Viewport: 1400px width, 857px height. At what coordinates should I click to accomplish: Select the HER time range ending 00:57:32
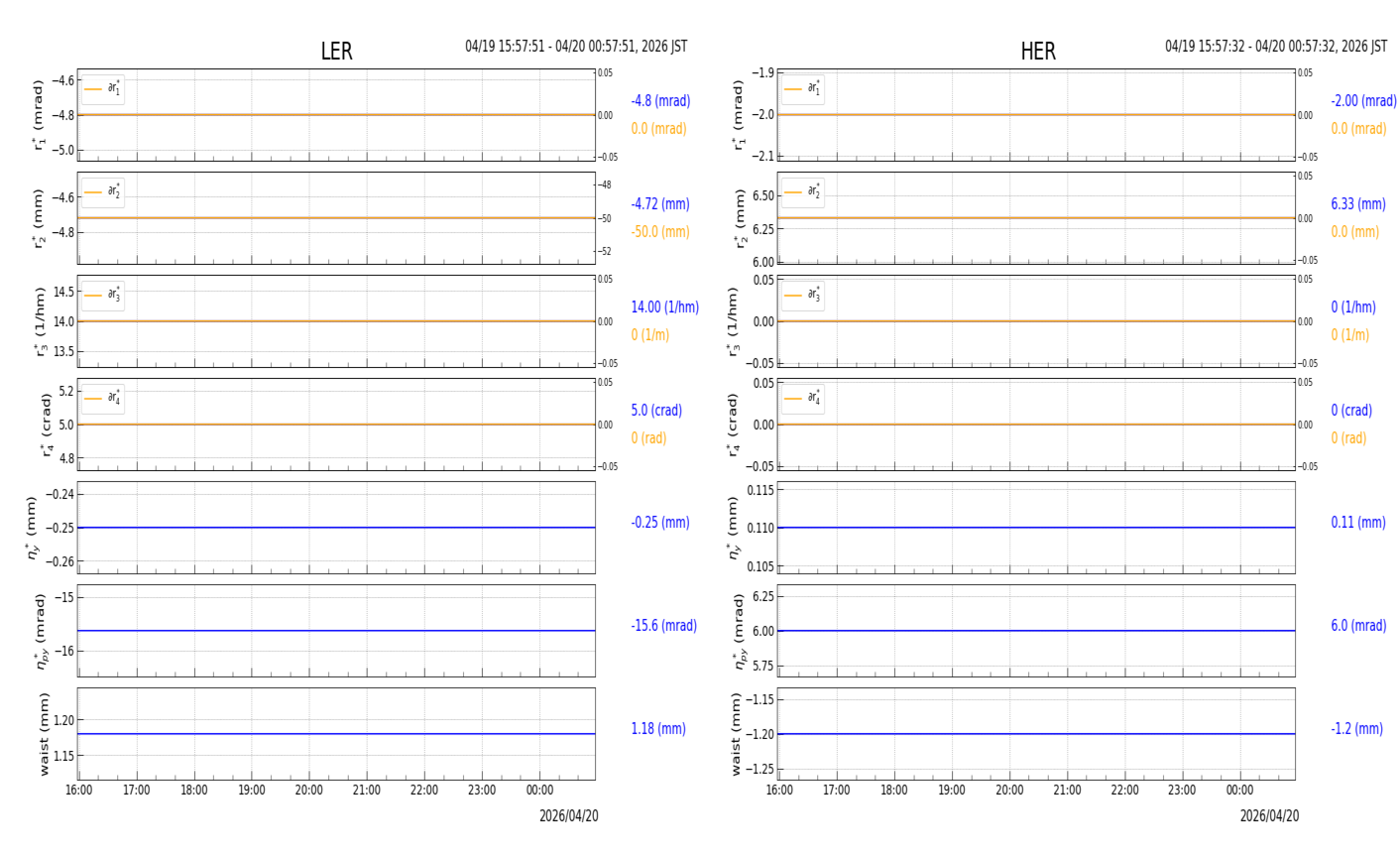[x=1276, y=47]
